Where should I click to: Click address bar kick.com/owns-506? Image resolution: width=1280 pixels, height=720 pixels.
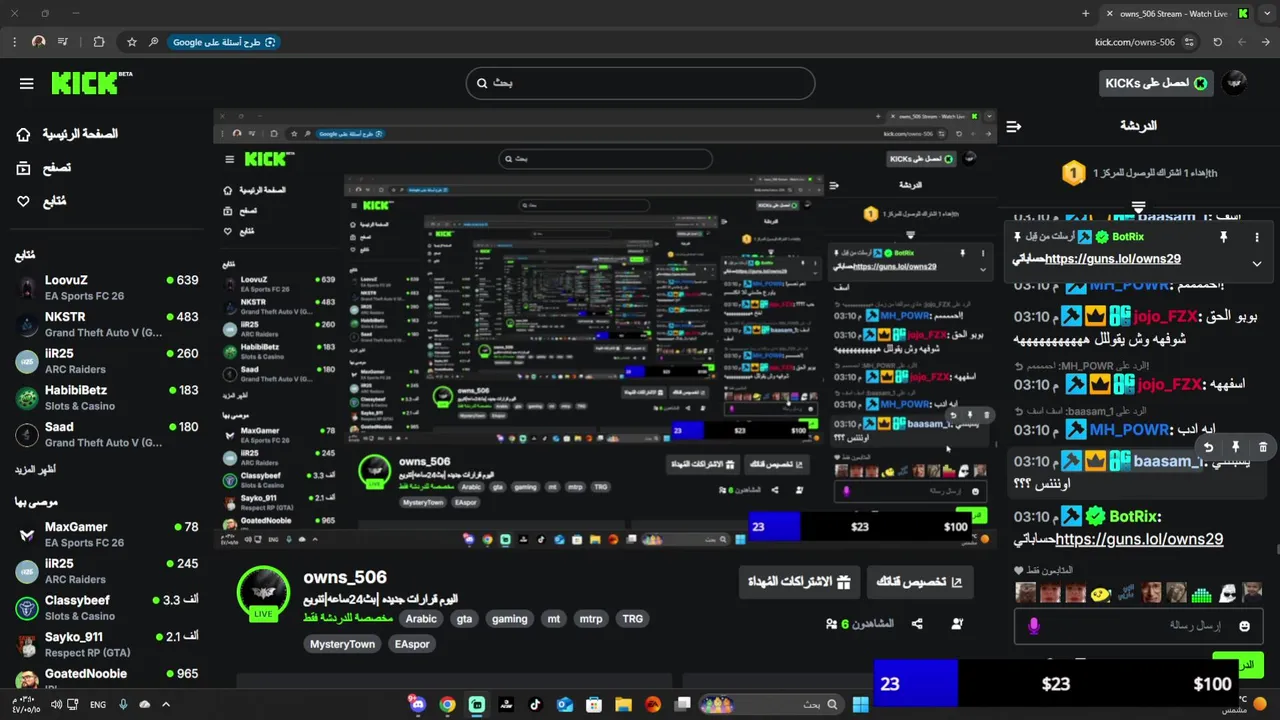point(1134,42)
